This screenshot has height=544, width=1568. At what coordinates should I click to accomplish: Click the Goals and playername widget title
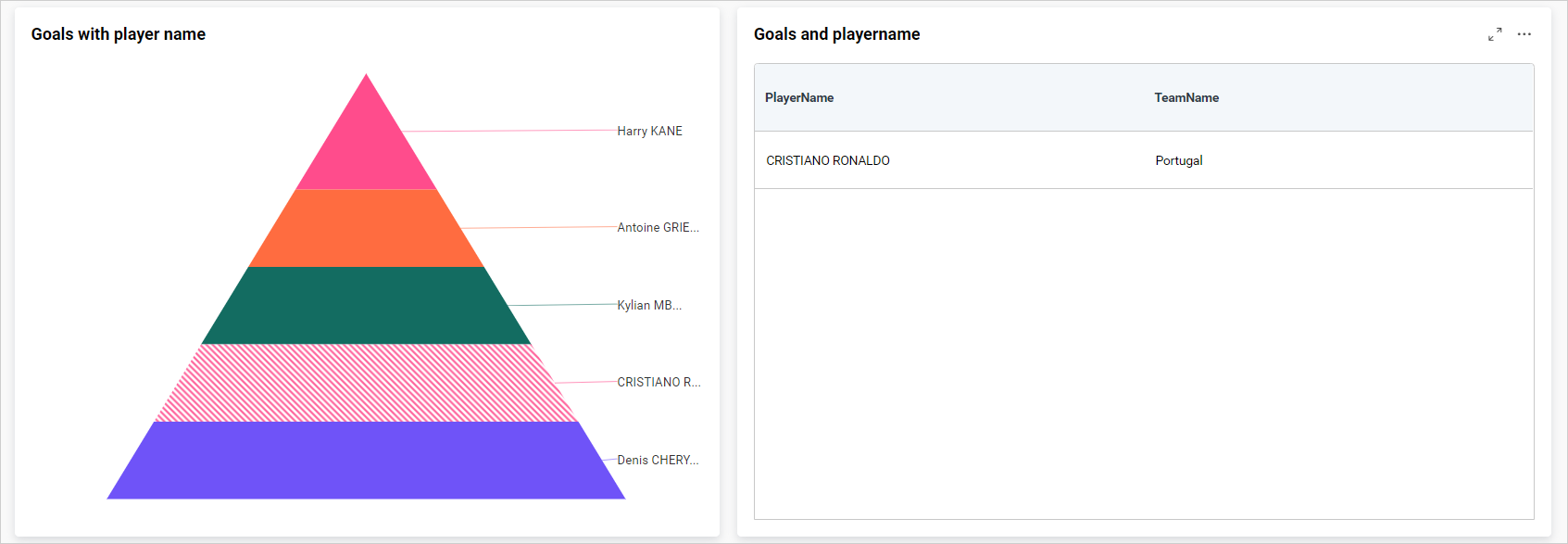click(x=836, y=34)
